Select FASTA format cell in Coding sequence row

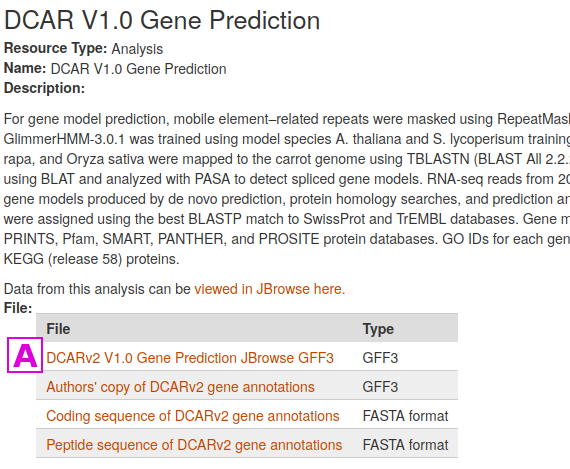pyautogui.click(x=405, y=416)
